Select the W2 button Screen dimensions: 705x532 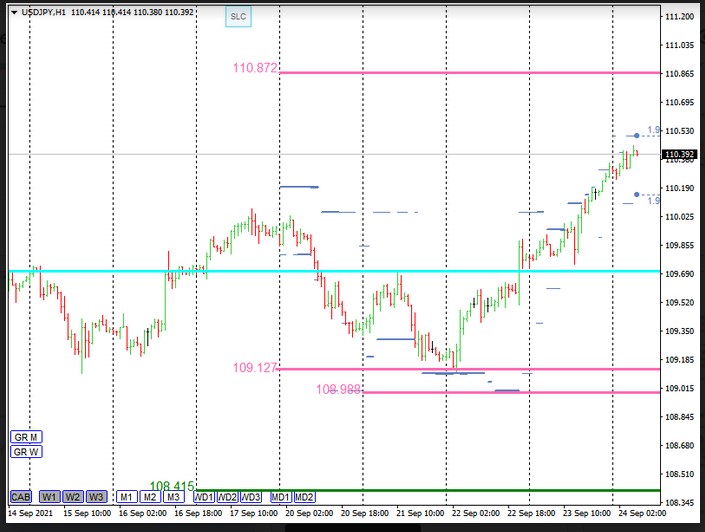point(73,497)
